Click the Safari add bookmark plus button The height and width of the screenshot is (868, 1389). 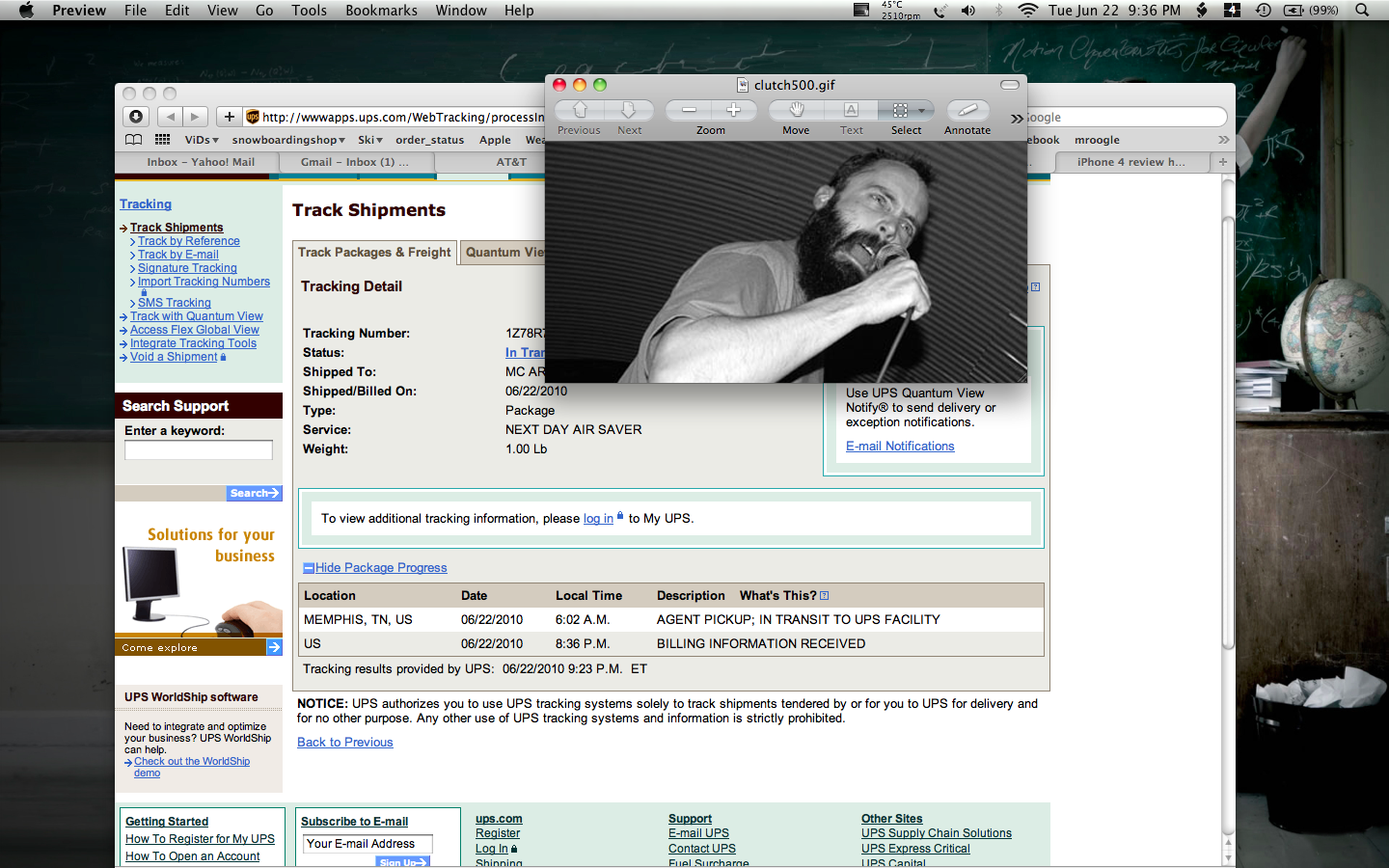pyautogui.click(x=229, y=117)
